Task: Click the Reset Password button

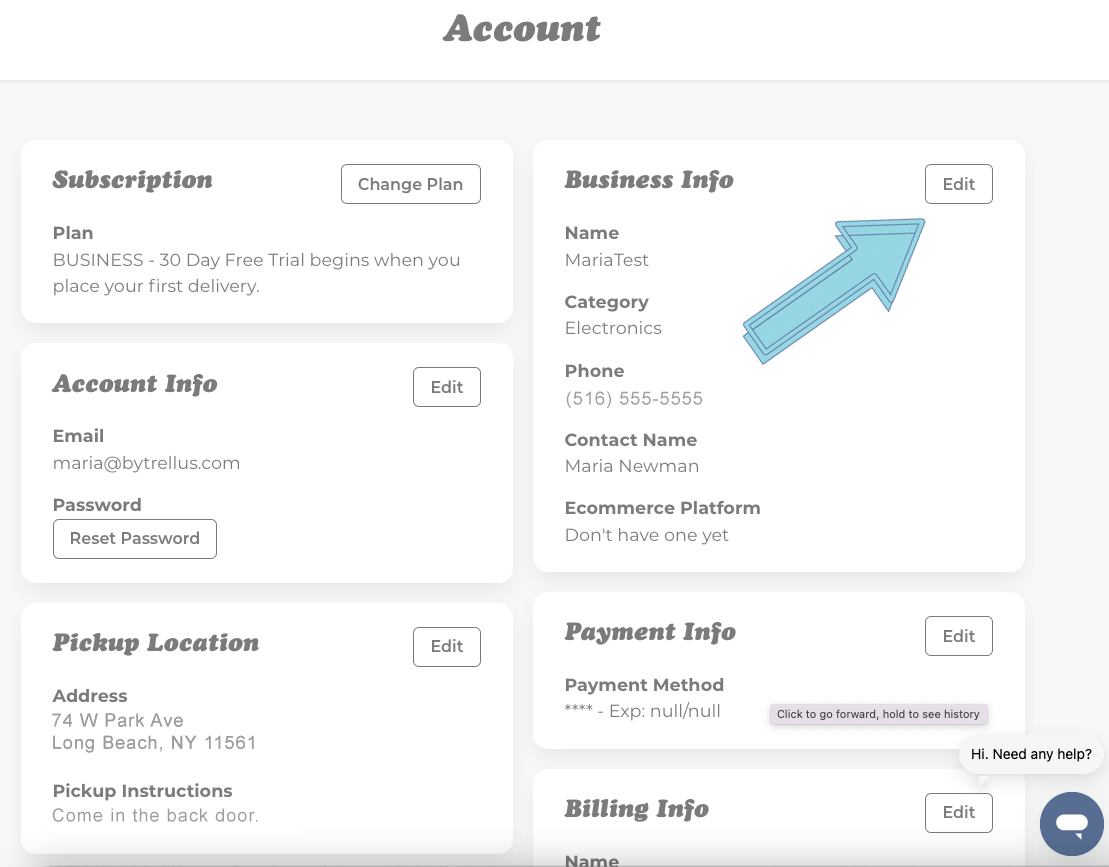Action: 134,539
